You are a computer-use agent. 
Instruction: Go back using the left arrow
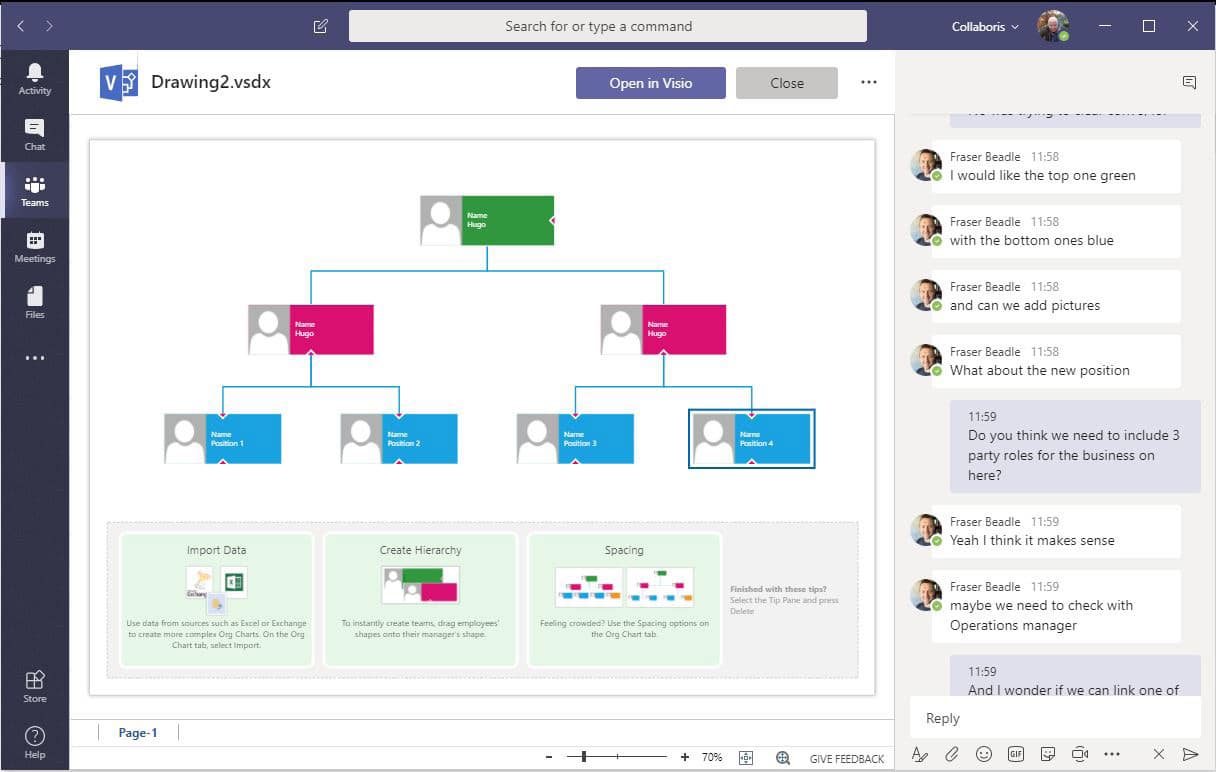click(x=20, y=26)
